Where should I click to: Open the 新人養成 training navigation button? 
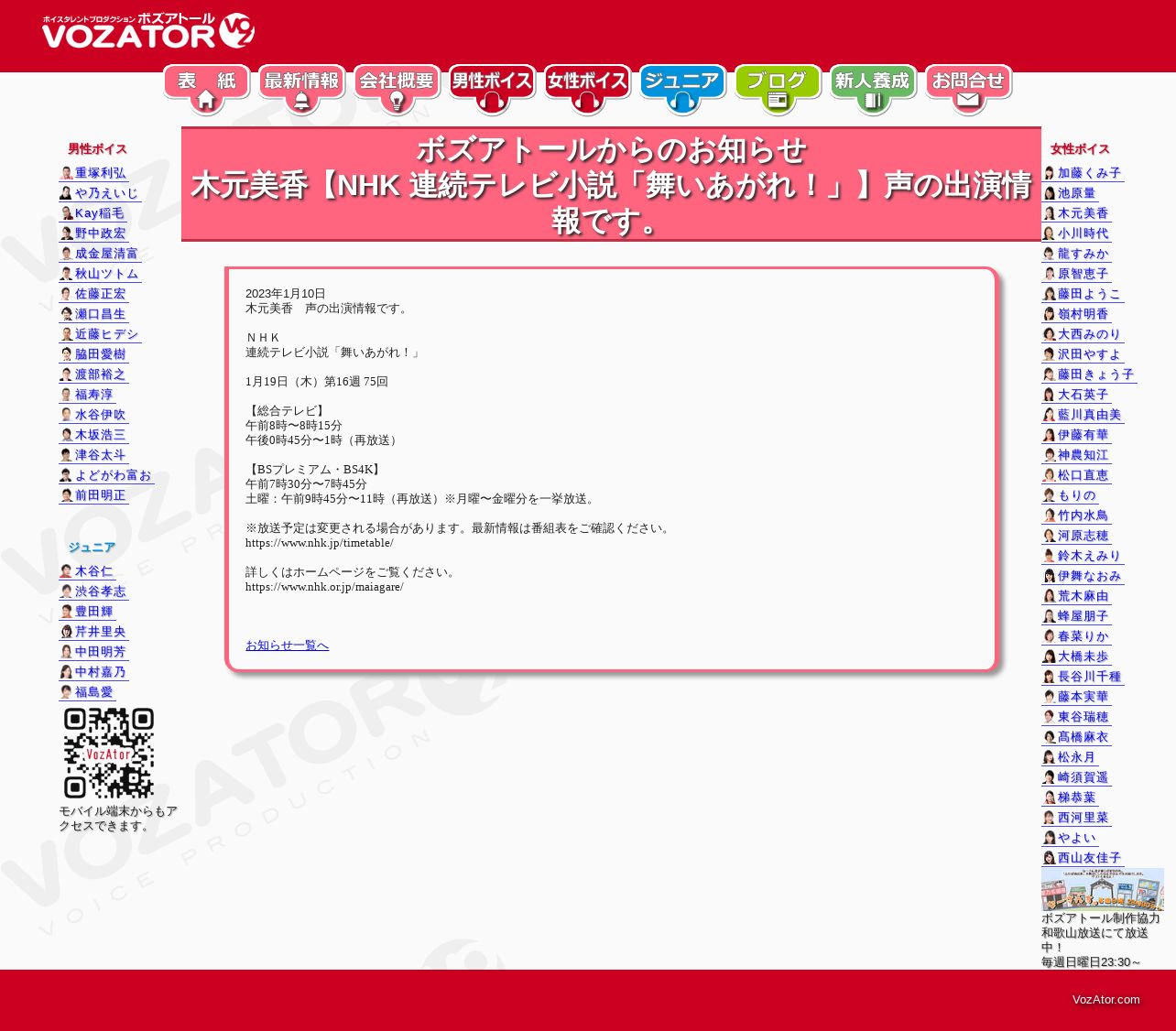point(874,90)
